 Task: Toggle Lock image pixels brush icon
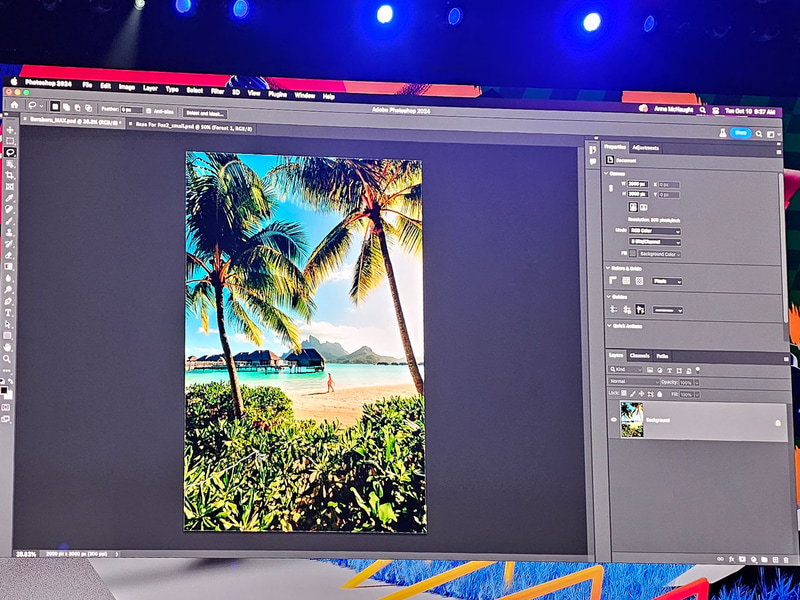tap(633, 393)
